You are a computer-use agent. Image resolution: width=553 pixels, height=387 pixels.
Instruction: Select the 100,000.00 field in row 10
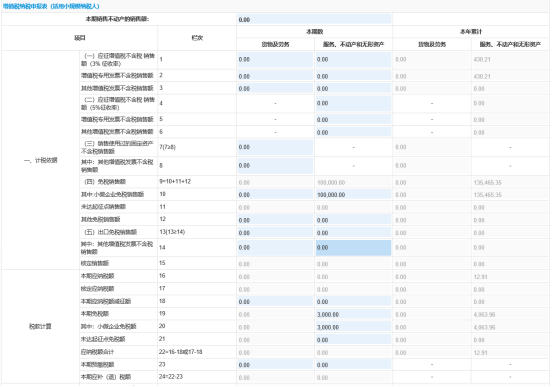coord(353,194)
